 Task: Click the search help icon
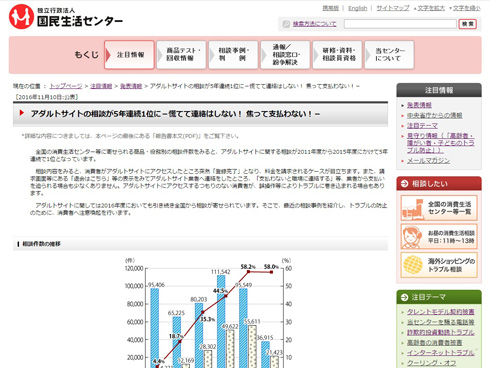286,24
